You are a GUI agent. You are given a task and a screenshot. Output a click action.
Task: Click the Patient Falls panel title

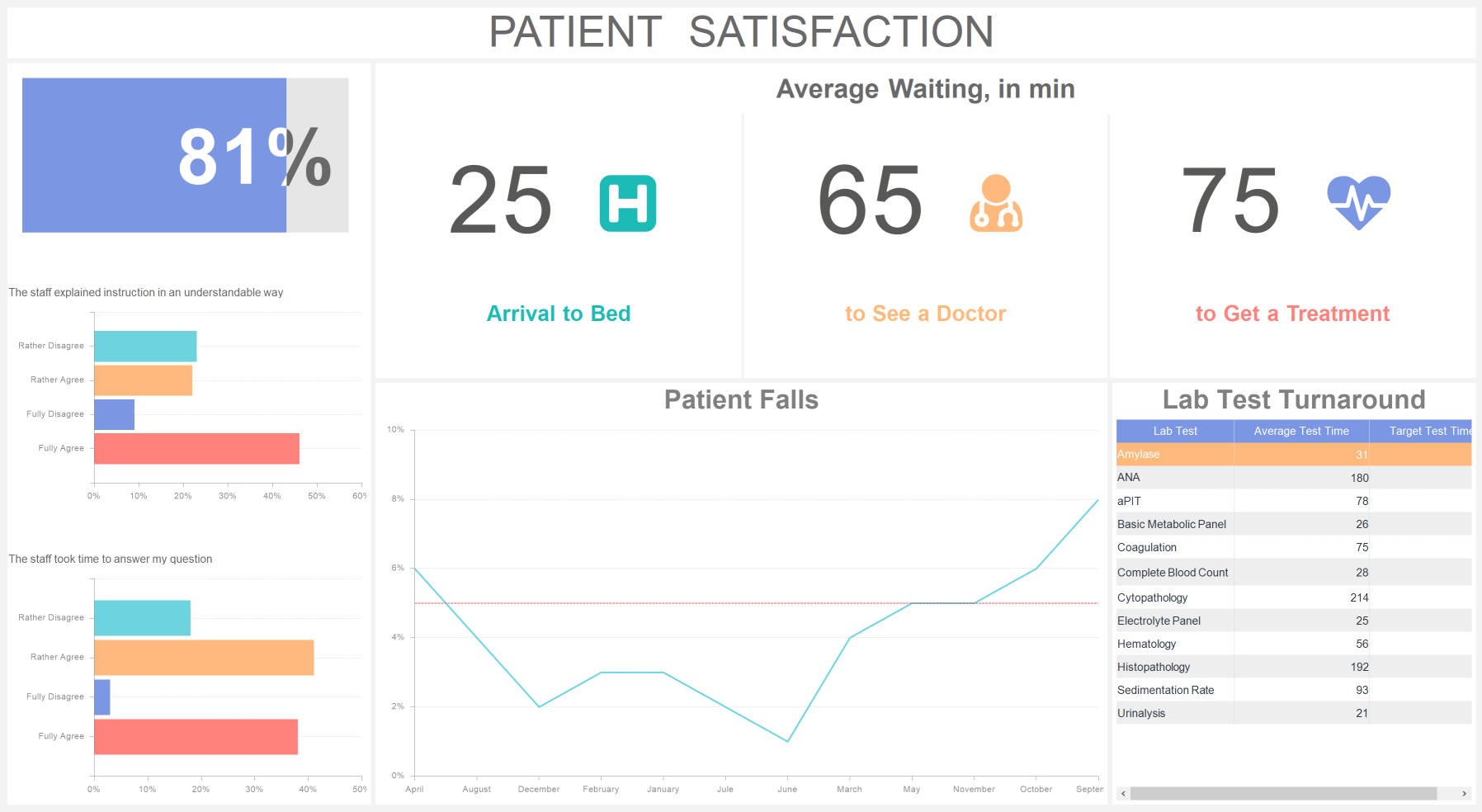pos(741,399)
